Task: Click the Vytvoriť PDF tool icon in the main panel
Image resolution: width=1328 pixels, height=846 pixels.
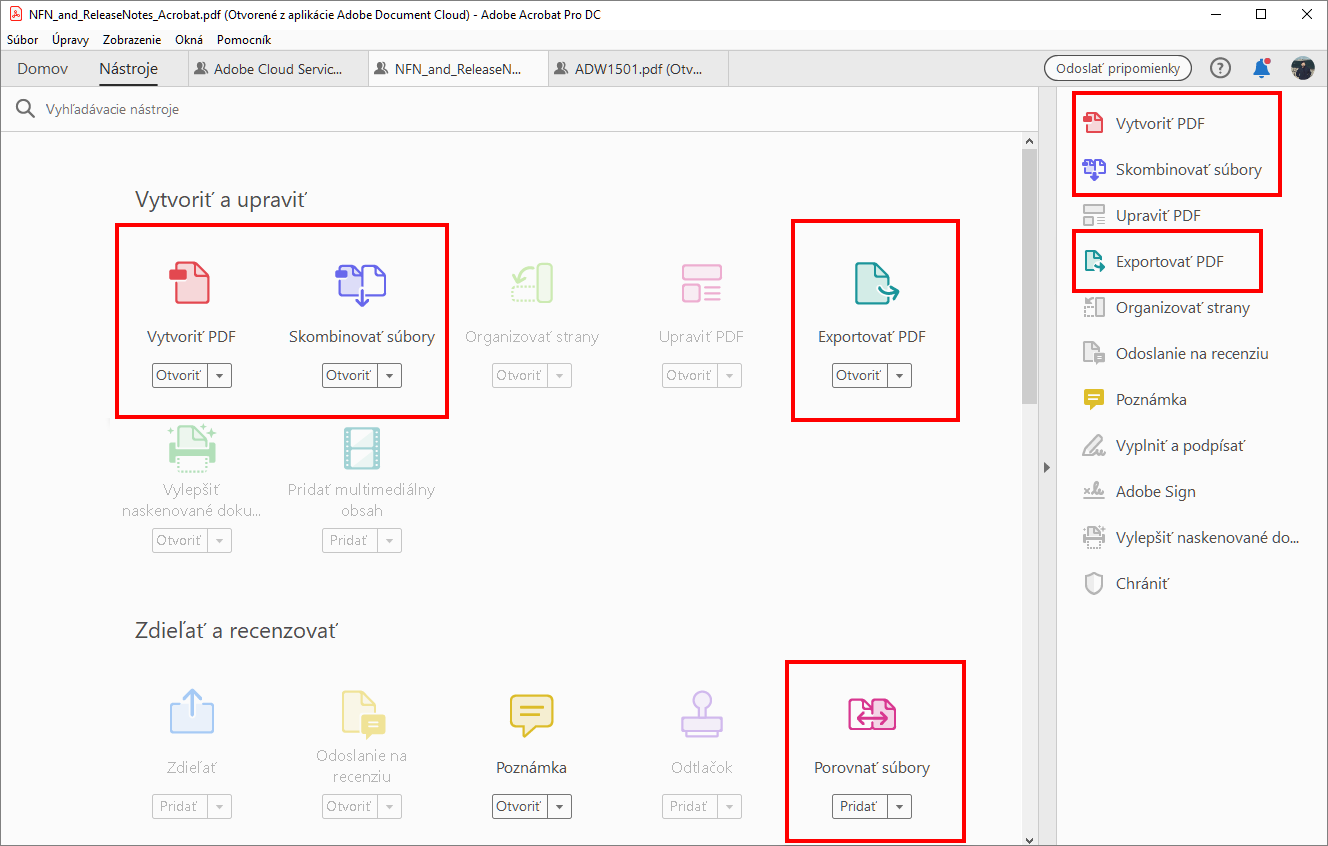Action: point(191,283)
